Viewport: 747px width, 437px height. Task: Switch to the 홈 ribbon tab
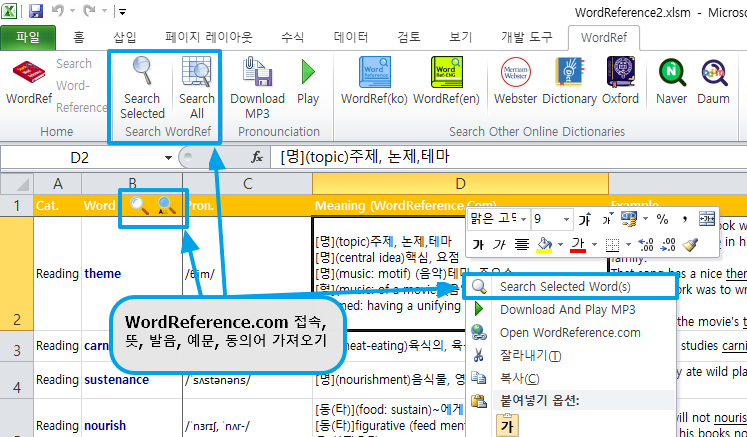pyautogui.click(x=79, y=37)
